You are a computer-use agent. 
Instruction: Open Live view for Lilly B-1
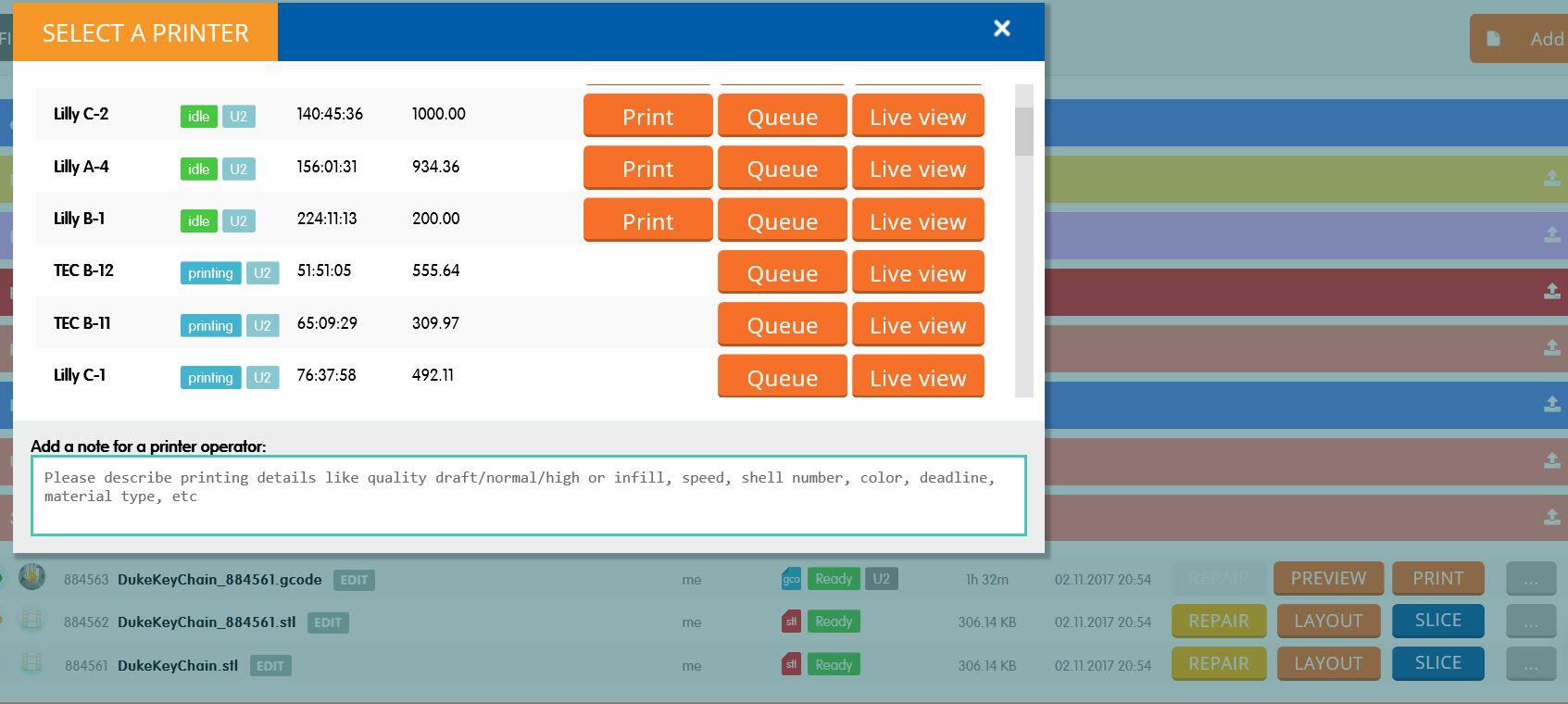pos(918,220)
